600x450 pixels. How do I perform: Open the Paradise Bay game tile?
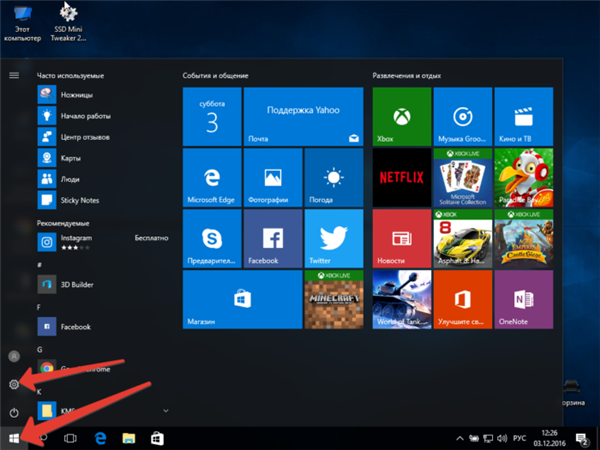click(x=523, y=178)
